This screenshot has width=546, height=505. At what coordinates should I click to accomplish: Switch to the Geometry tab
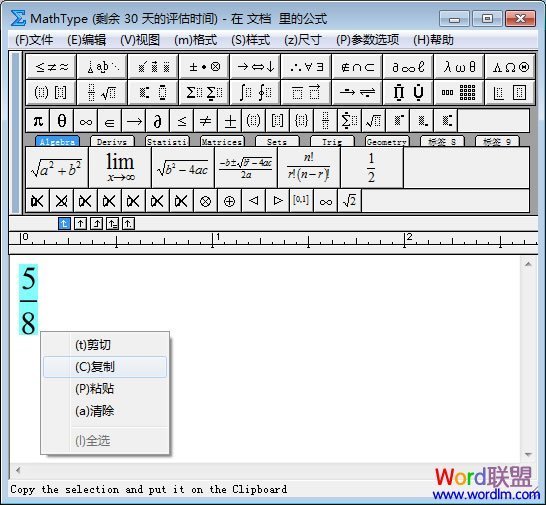(387, 141)
